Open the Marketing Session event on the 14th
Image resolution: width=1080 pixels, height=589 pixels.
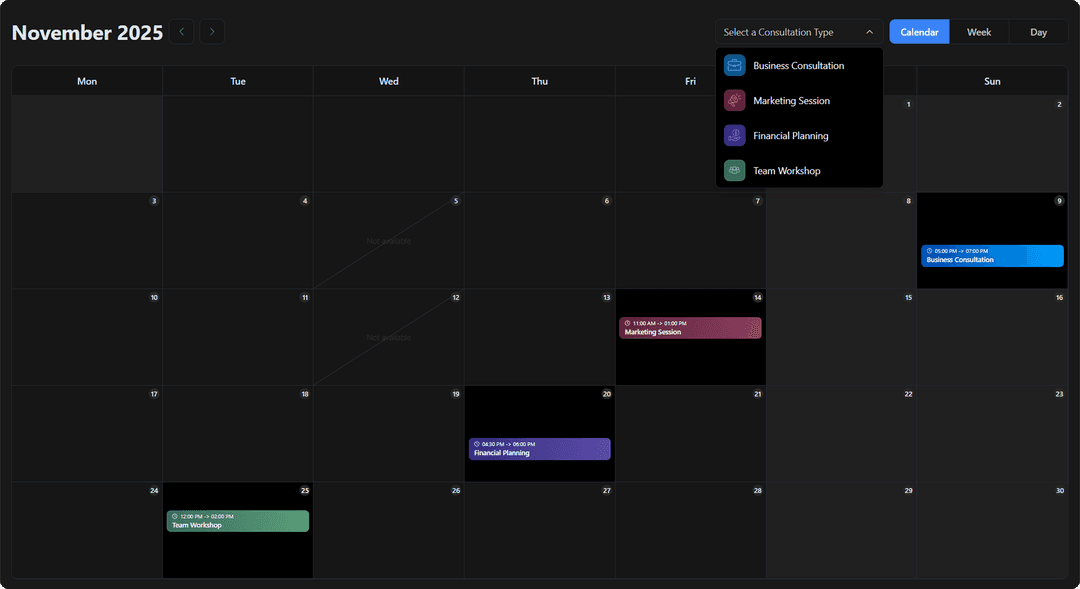(690, 328)
